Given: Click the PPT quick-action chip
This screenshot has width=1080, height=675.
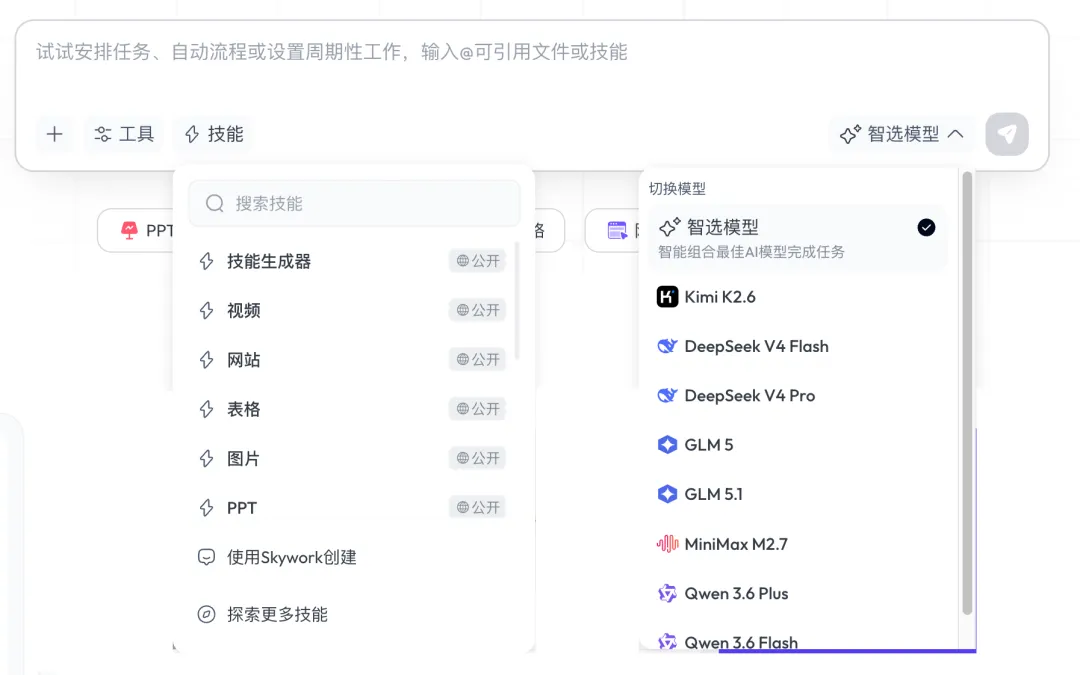Looking at the screenshot, I should pos(136,231).
